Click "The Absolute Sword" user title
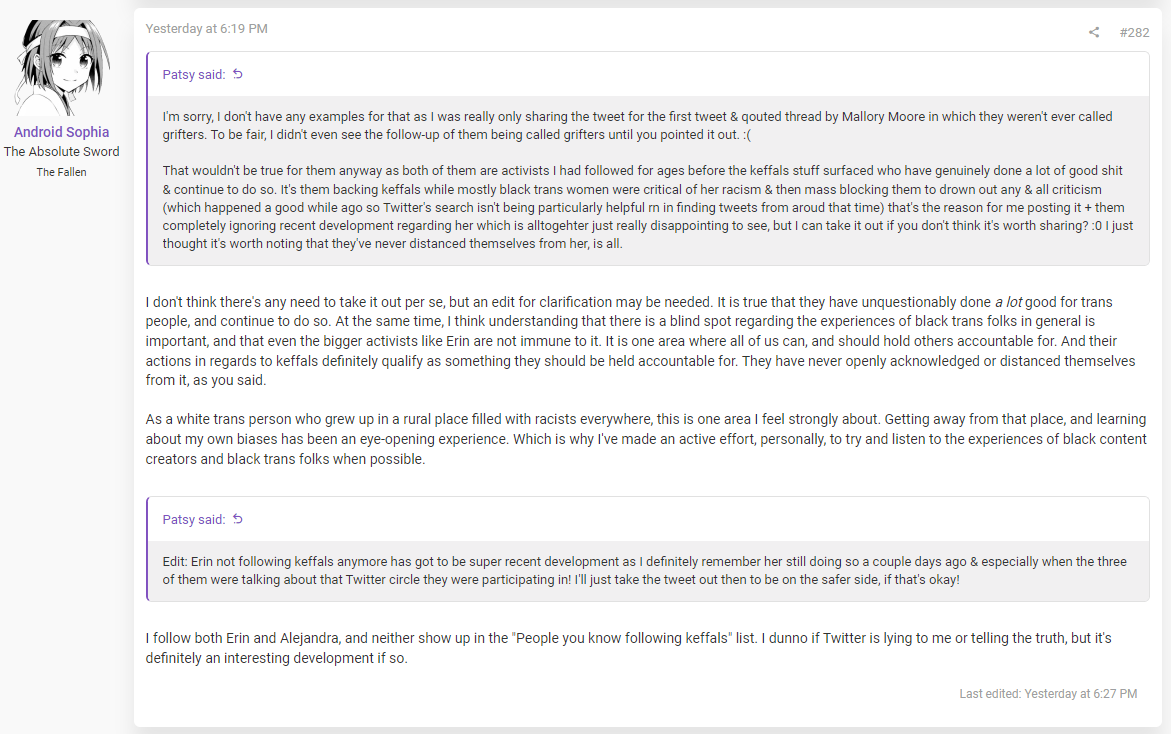1171x734 pixels. point(62,152)
